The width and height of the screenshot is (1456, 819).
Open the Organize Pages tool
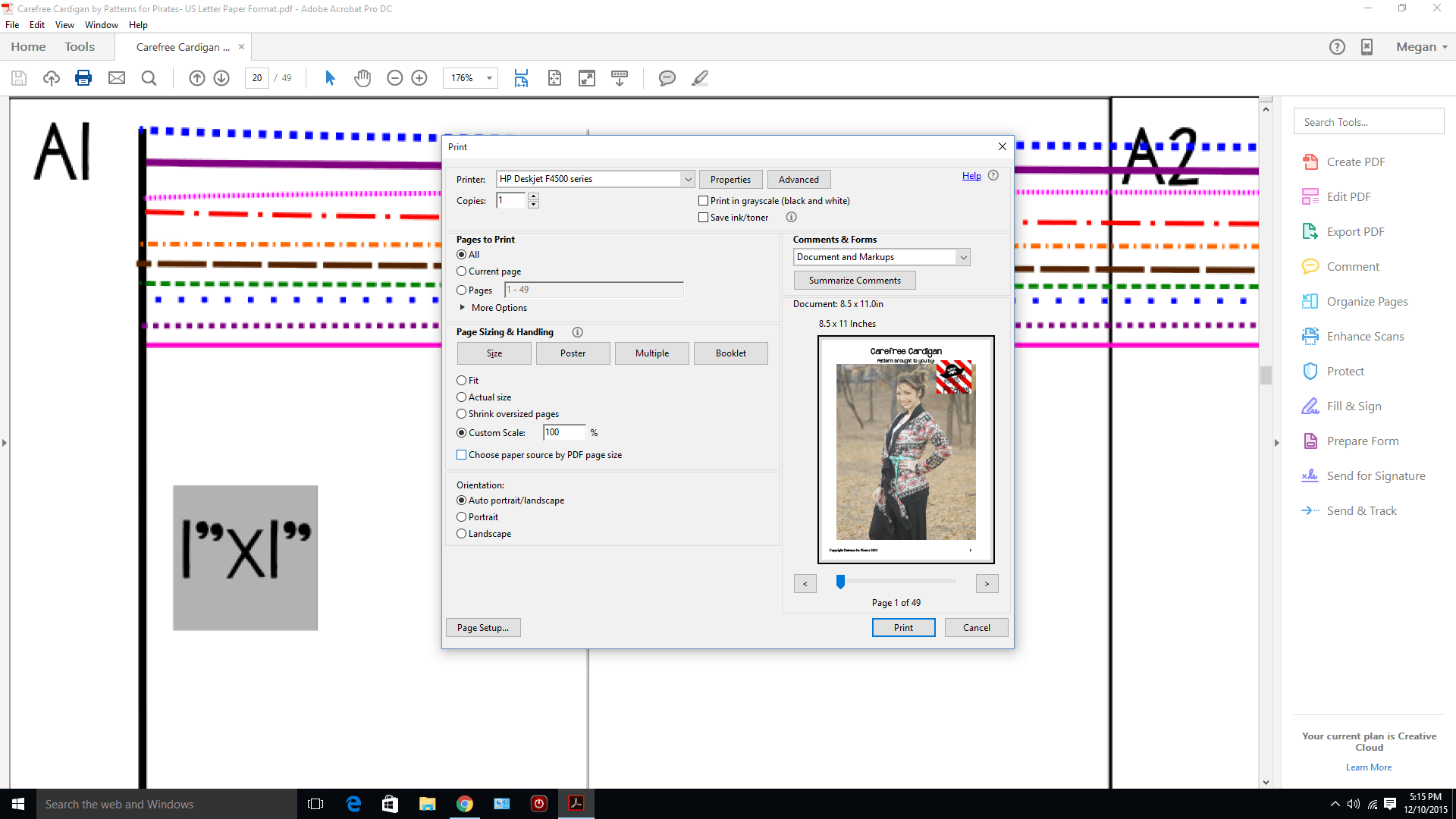tap(1367, 302)
